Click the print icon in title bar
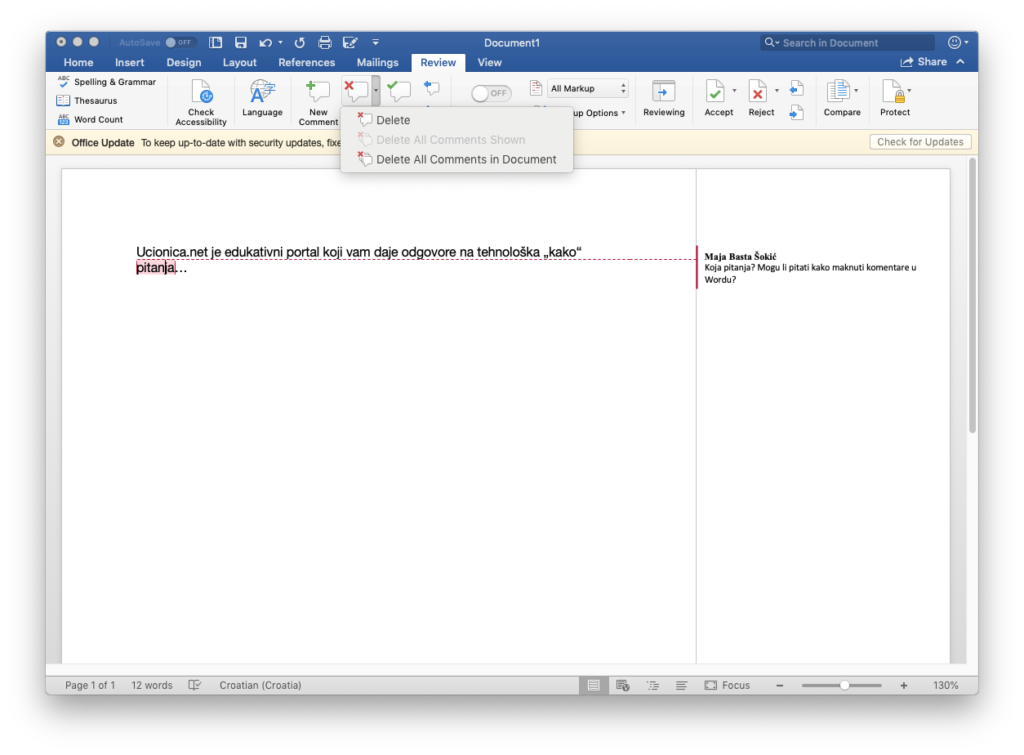 [x=324, y=43]
